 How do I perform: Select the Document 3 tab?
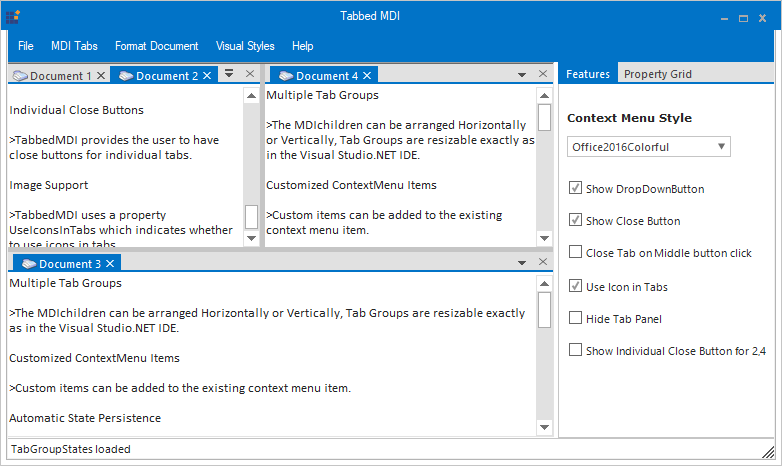(x=69, y=264)
